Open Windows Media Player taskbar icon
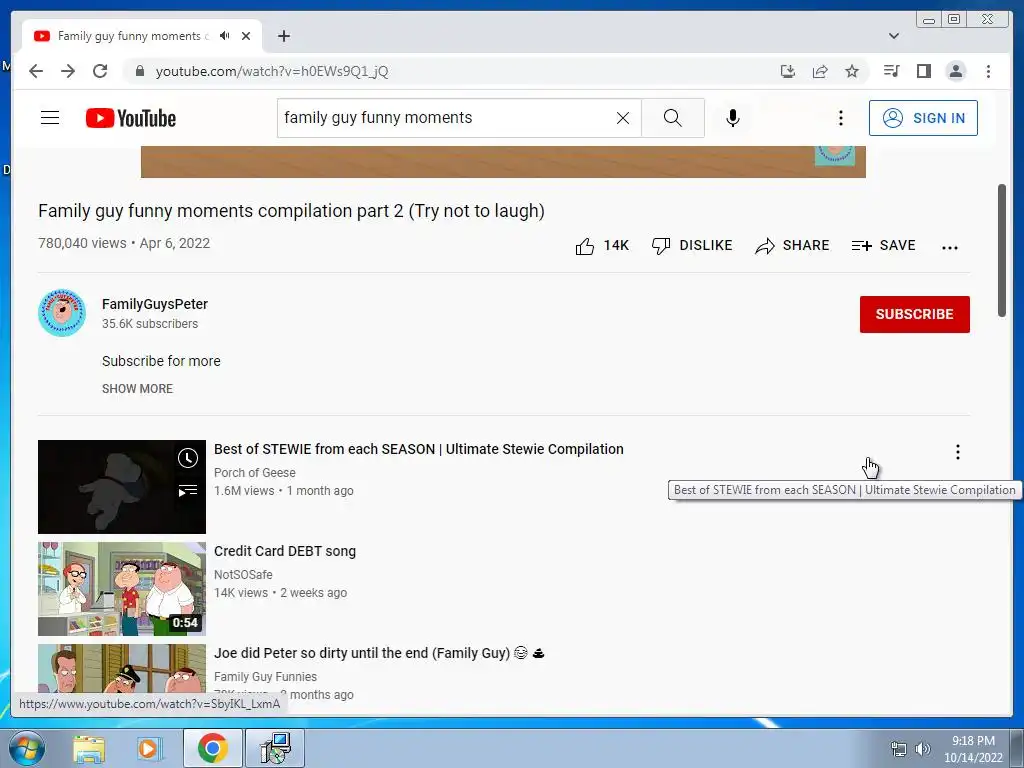 click(149, 748)
